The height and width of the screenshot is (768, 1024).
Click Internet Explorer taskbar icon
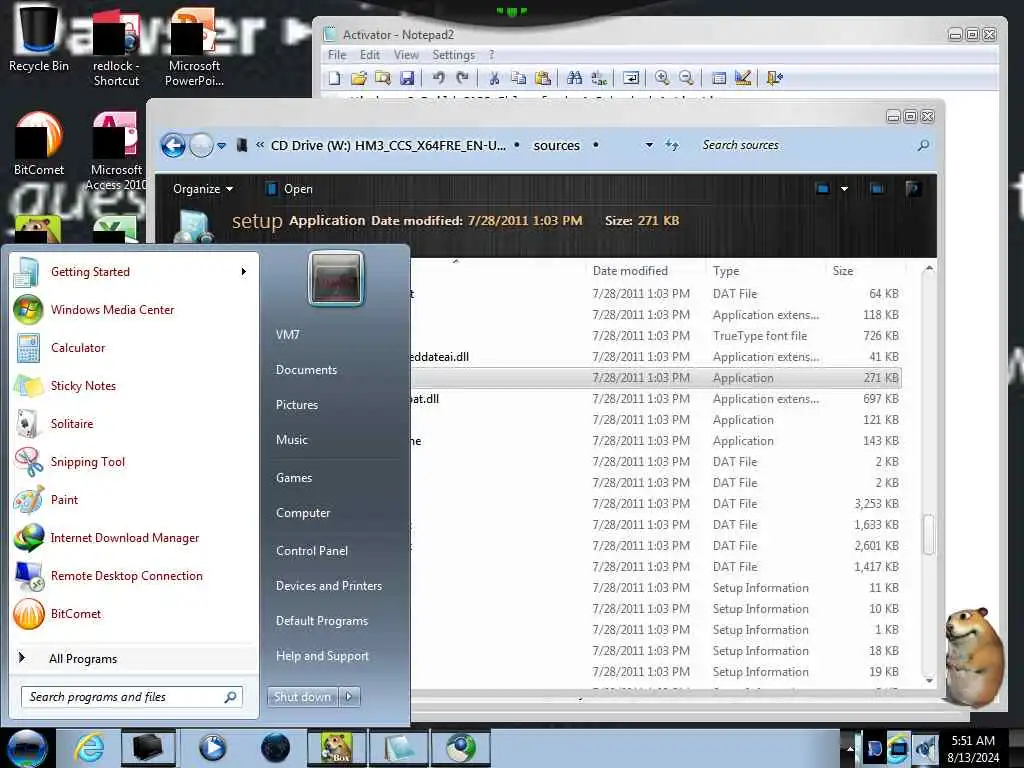pyautogui.click(x=89, y=748)
